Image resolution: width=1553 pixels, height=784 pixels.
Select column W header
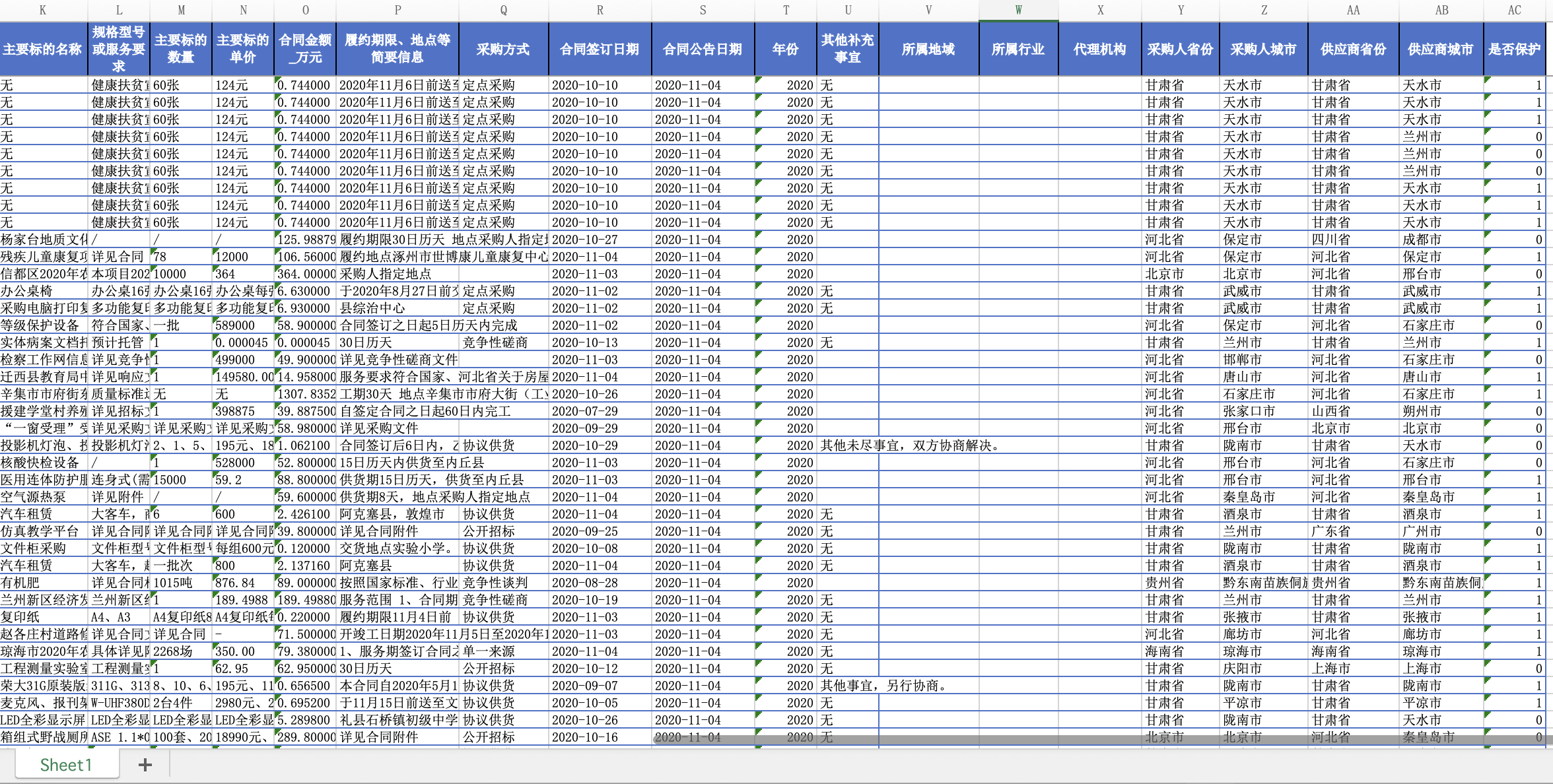(x=1018, y=10)
